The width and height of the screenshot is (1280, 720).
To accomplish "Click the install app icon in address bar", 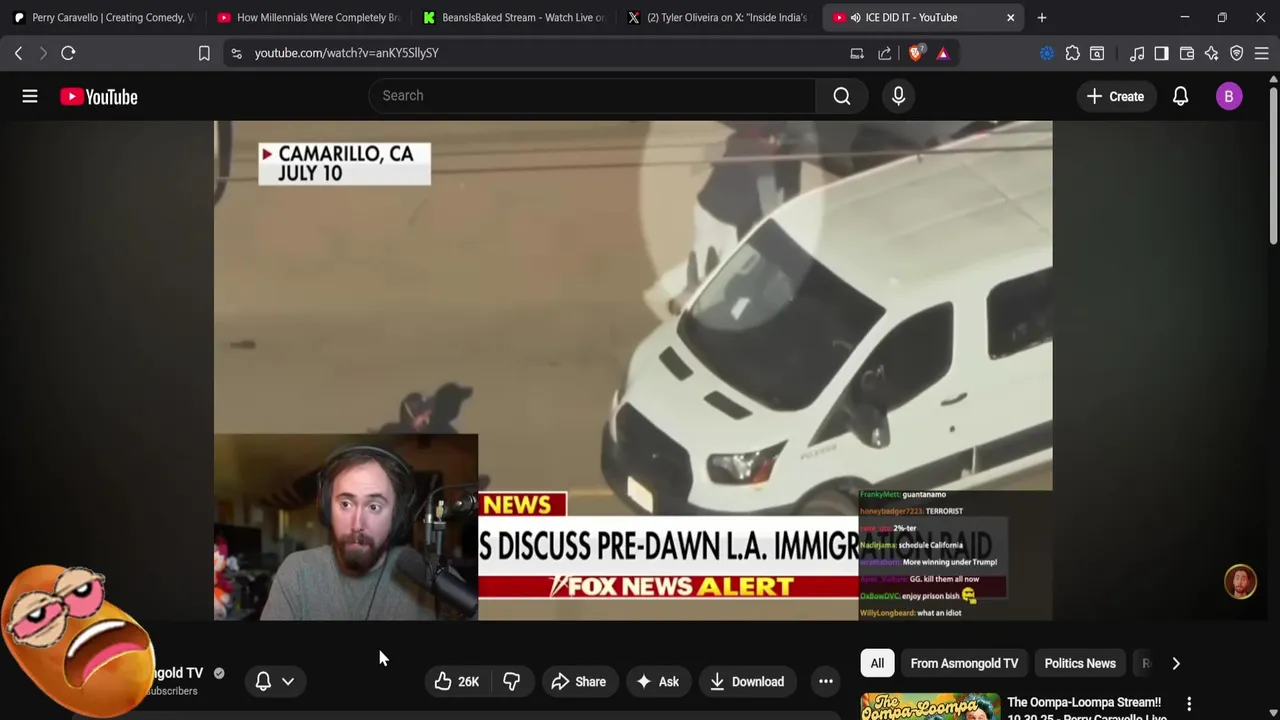I will (857, 53).
